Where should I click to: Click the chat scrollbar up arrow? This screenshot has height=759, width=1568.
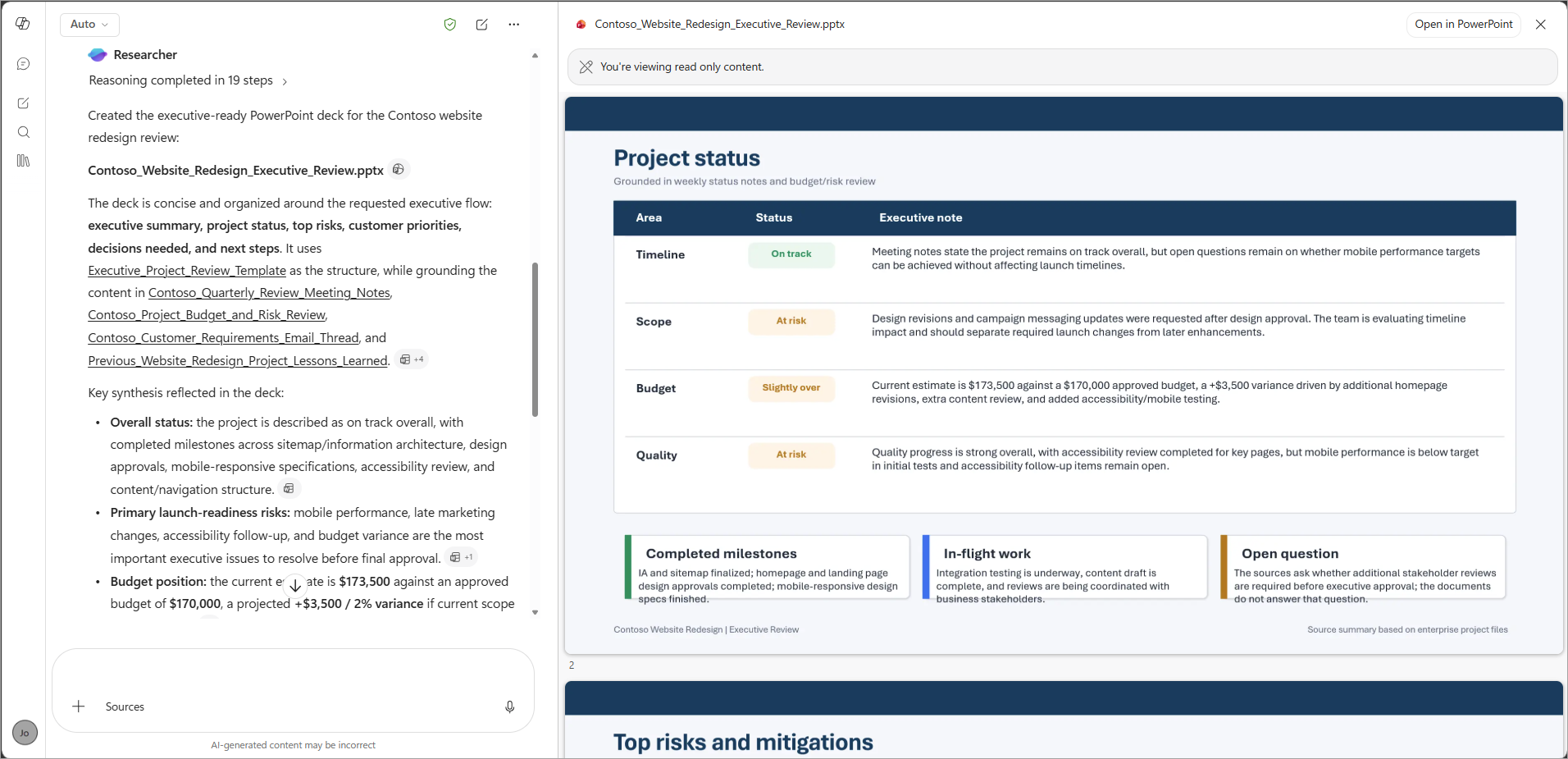[535, 56]
